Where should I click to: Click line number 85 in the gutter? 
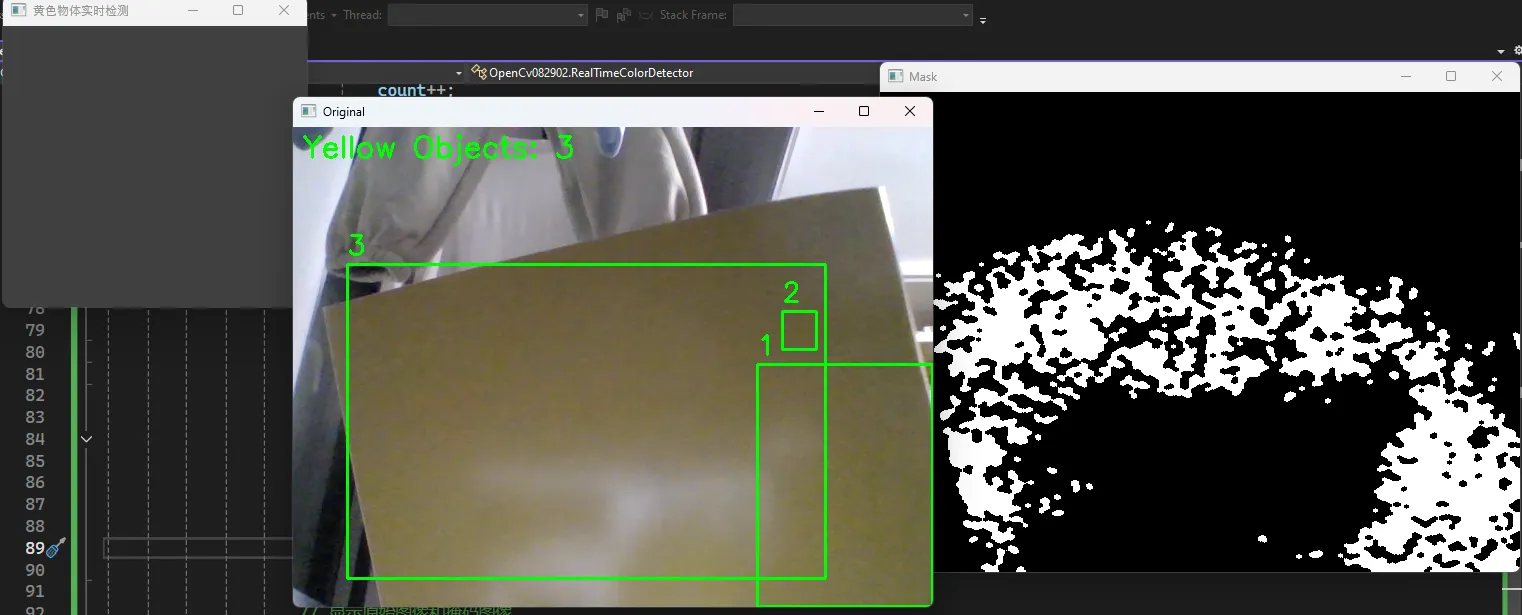coord(35,461)
